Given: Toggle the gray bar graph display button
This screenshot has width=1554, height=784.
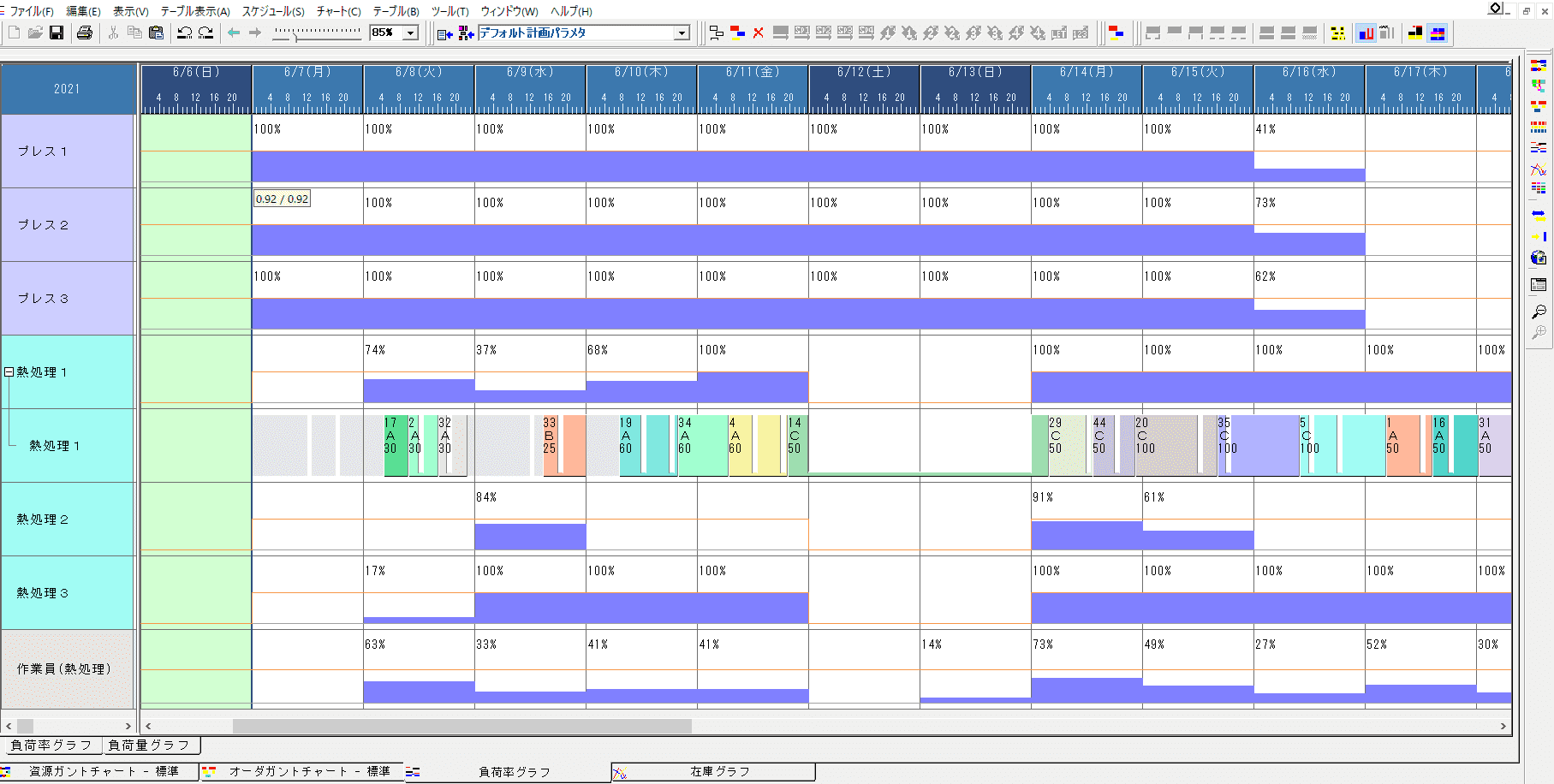Looking at the screenshot, I should [1387, 33].
